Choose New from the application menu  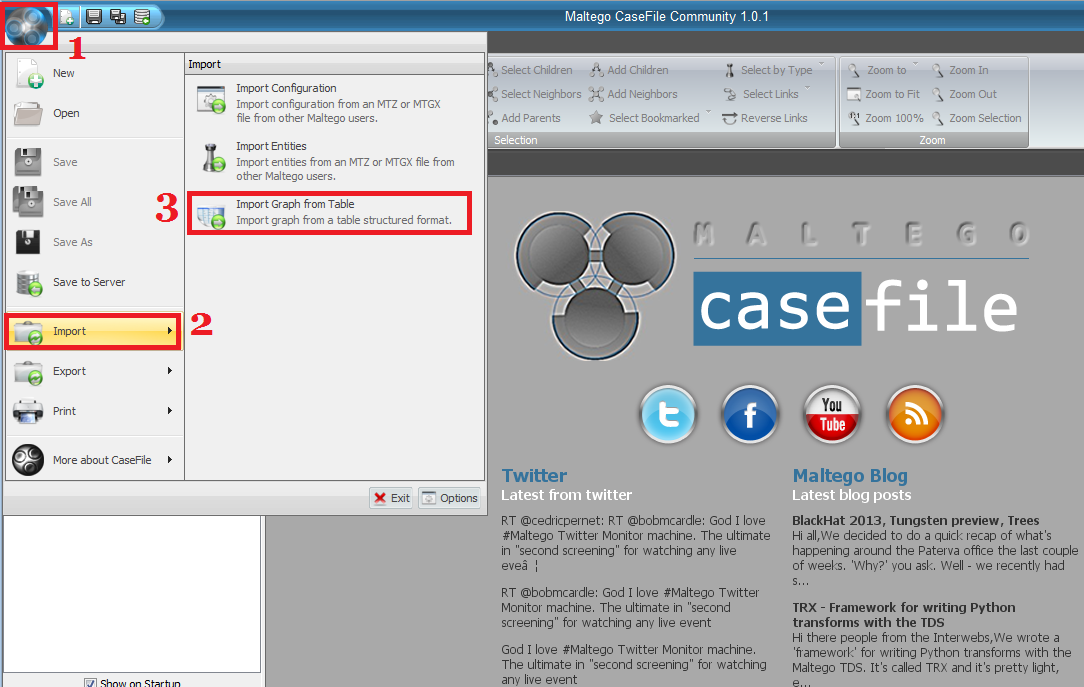click(94, 73)
